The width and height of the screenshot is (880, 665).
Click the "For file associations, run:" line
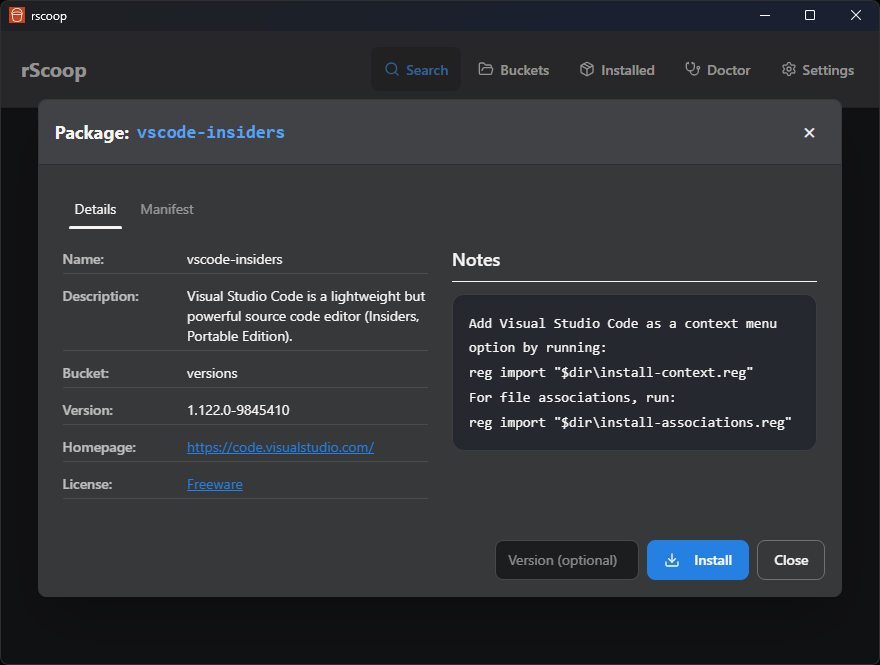coord(572,397)
